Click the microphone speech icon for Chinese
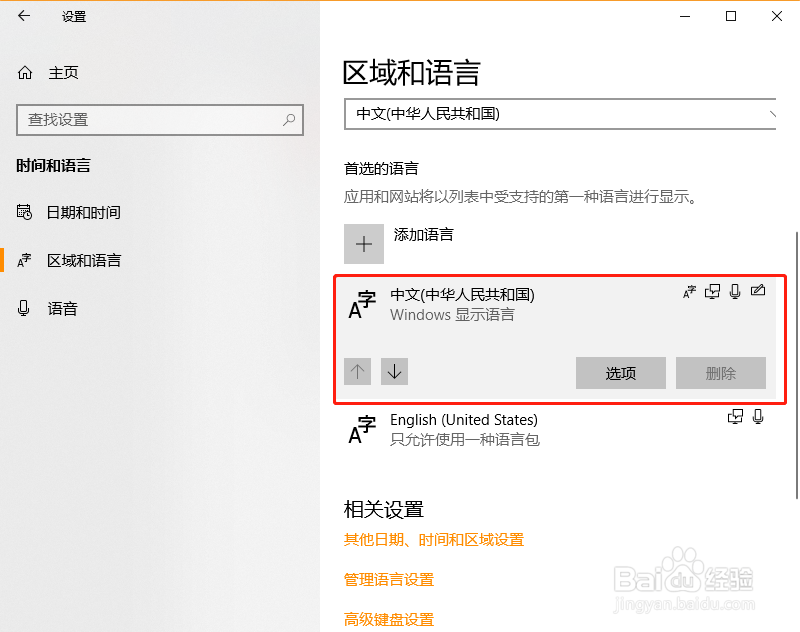This screenshot has height=632, width=800. pos(737,291)
